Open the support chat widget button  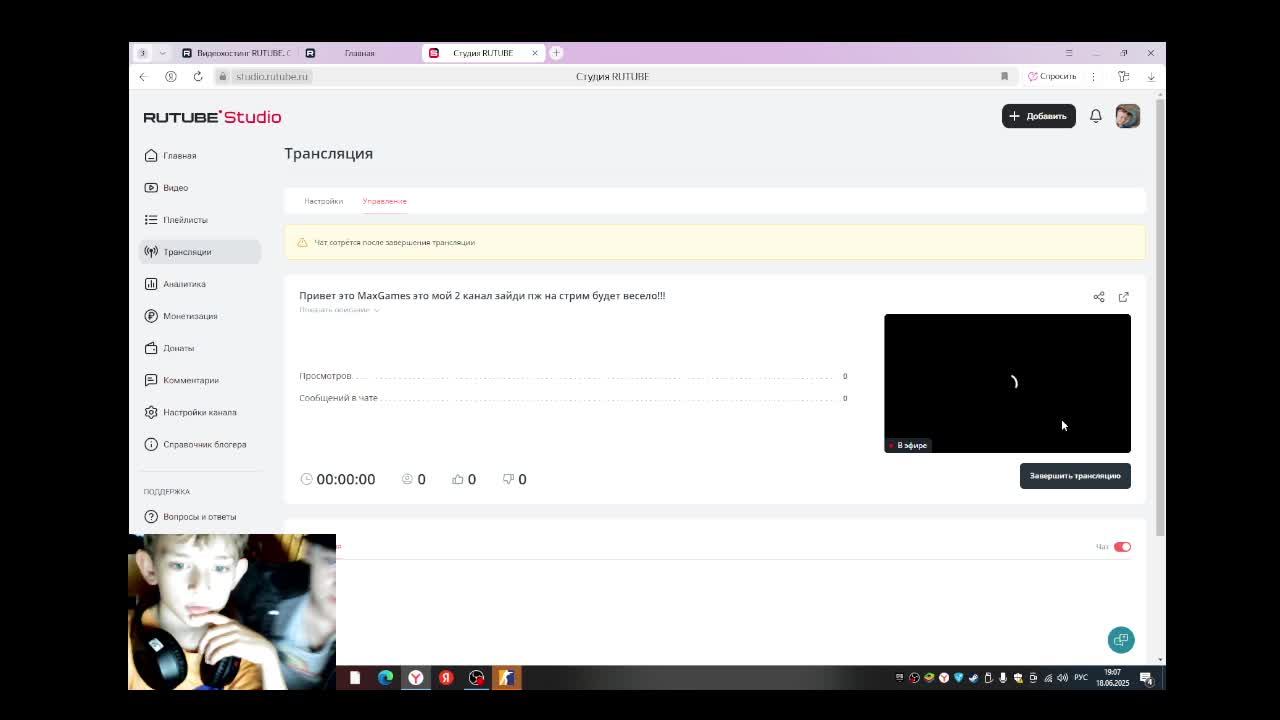click(x=1121, y=639)
